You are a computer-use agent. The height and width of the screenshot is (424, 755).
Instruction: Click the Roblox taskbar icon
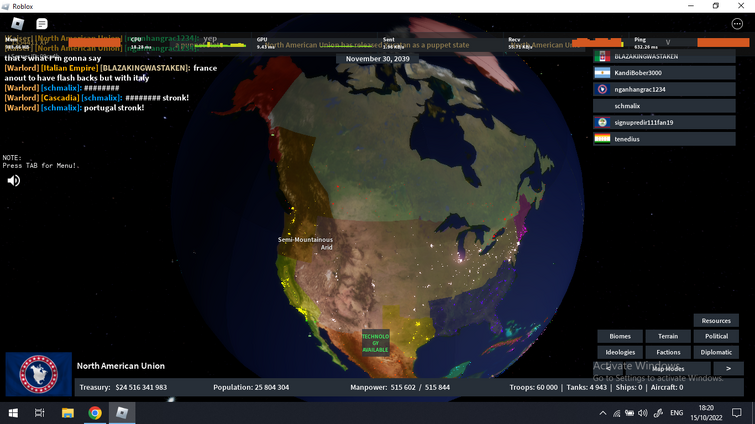pos(122,413)
